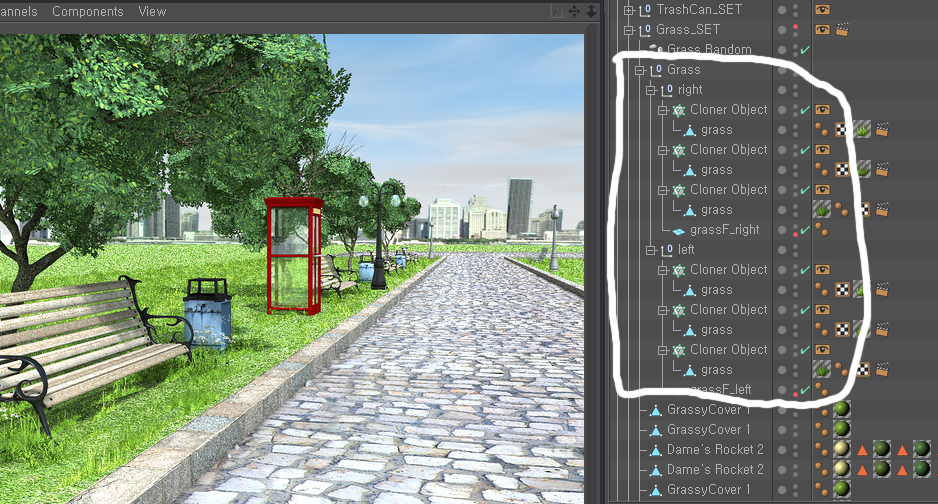Click render tag on second grass under right

(x=882, y=170)
